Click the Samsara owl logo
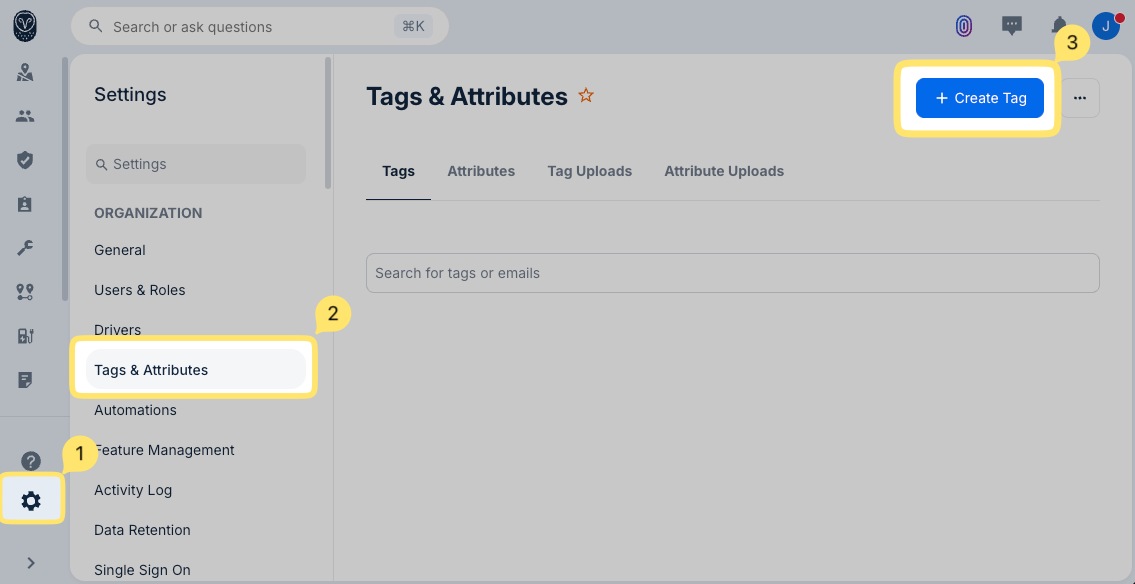This screenshot has height=584, width=1135. [x=25, y=26]
